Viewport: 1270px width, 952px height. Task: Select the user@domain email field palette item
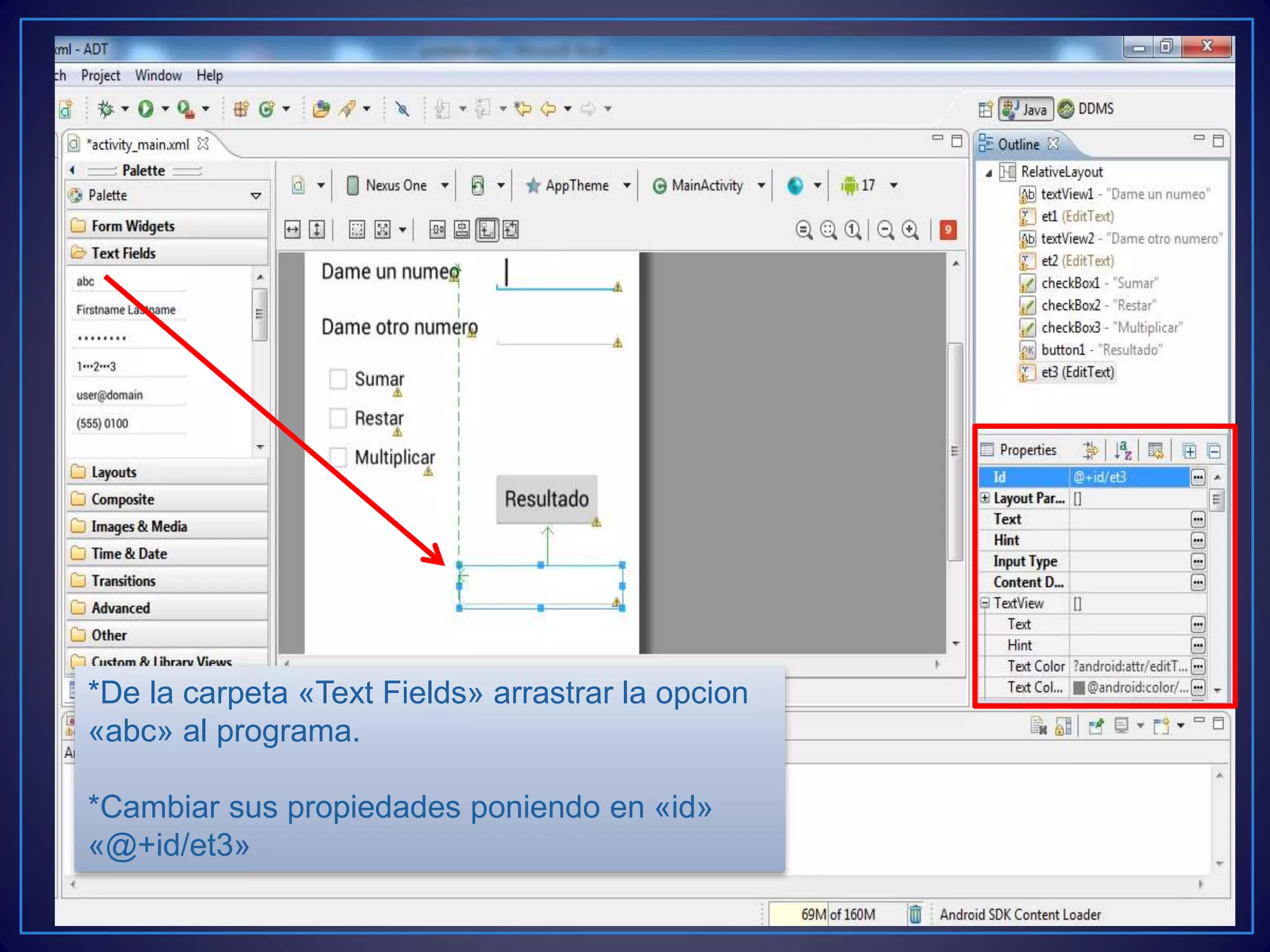point(130,395)
